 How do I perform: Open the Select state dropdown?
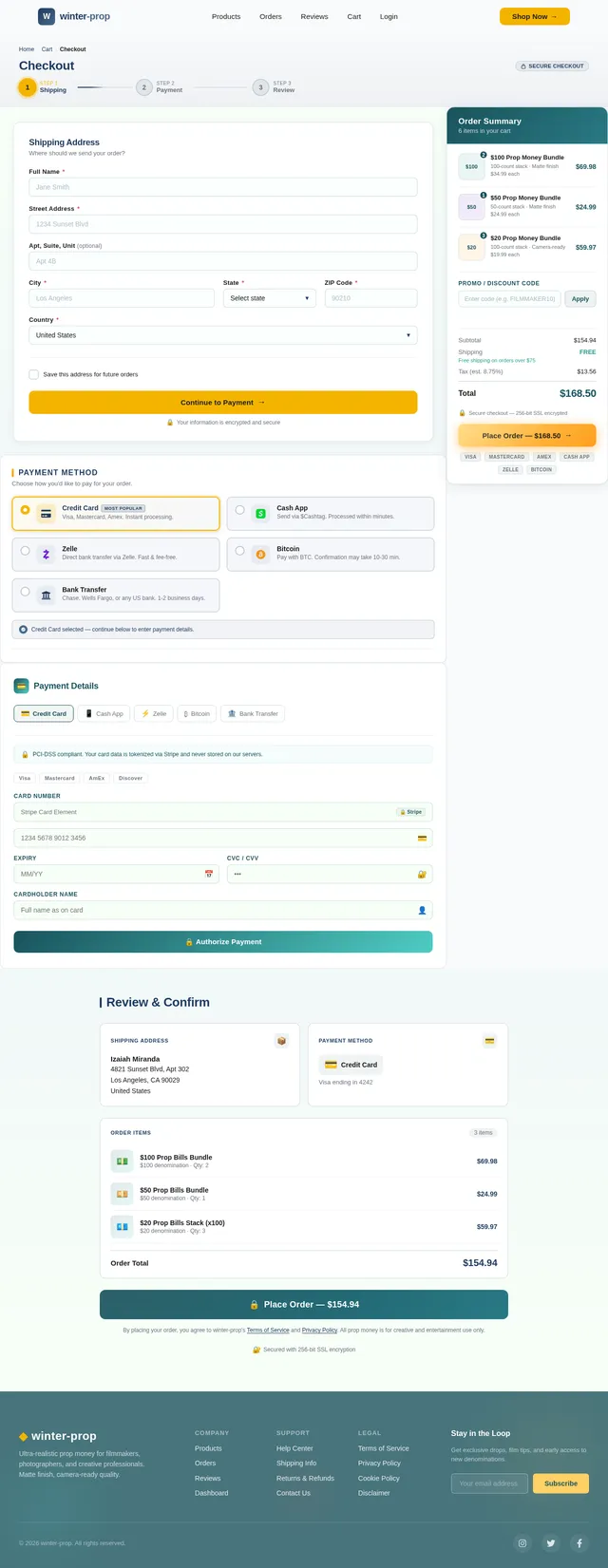[x=270, y=298]
